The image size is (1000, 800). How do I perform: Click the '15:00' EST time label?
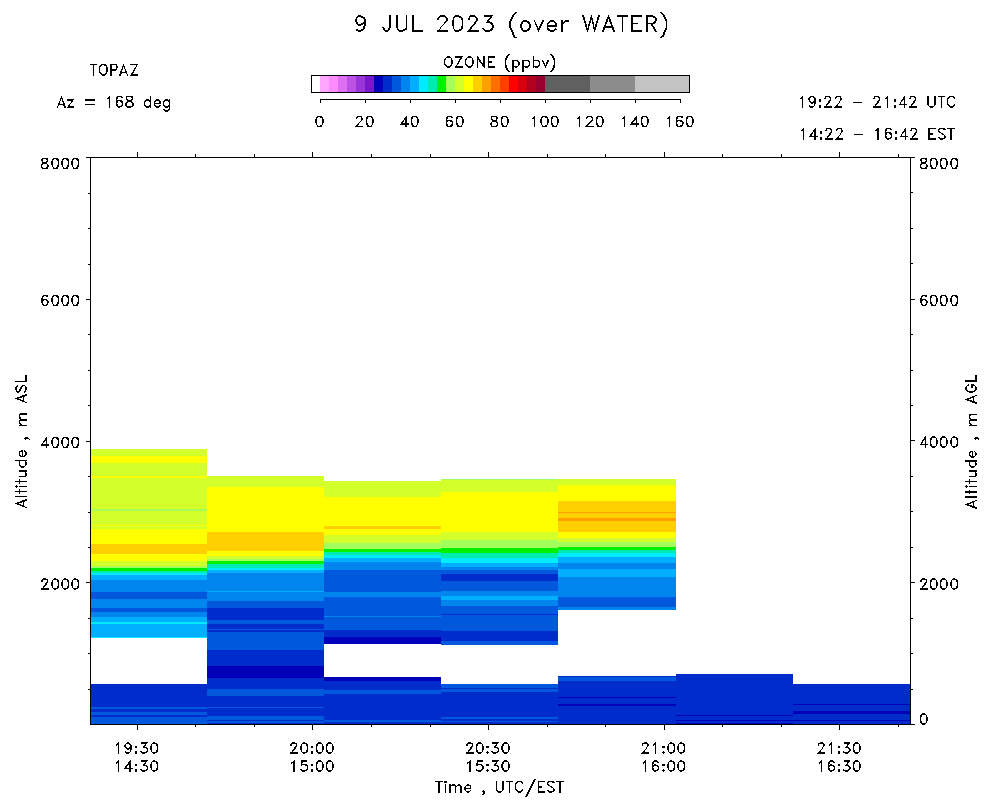pyautogui.click(x=312, y=766)
